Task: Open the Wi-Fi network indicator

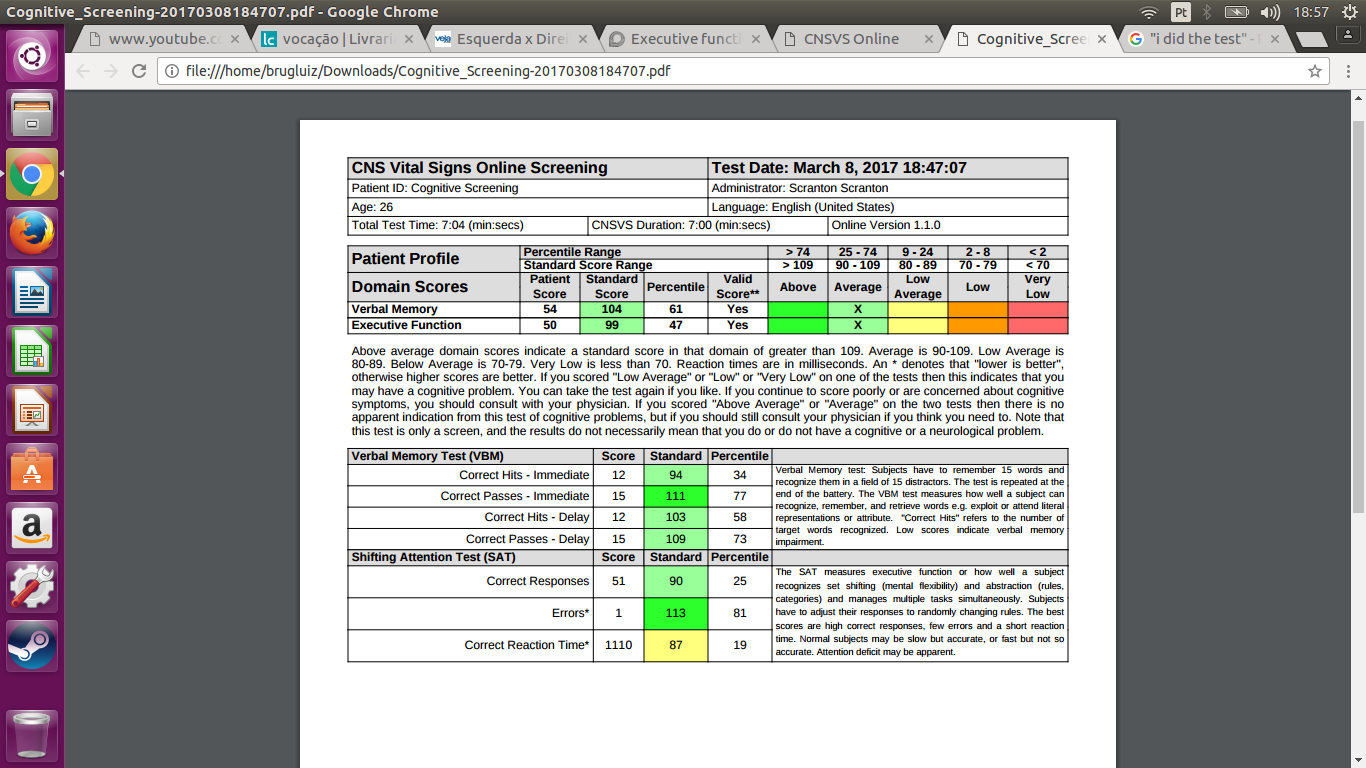Action: [x=1149, y=12]
